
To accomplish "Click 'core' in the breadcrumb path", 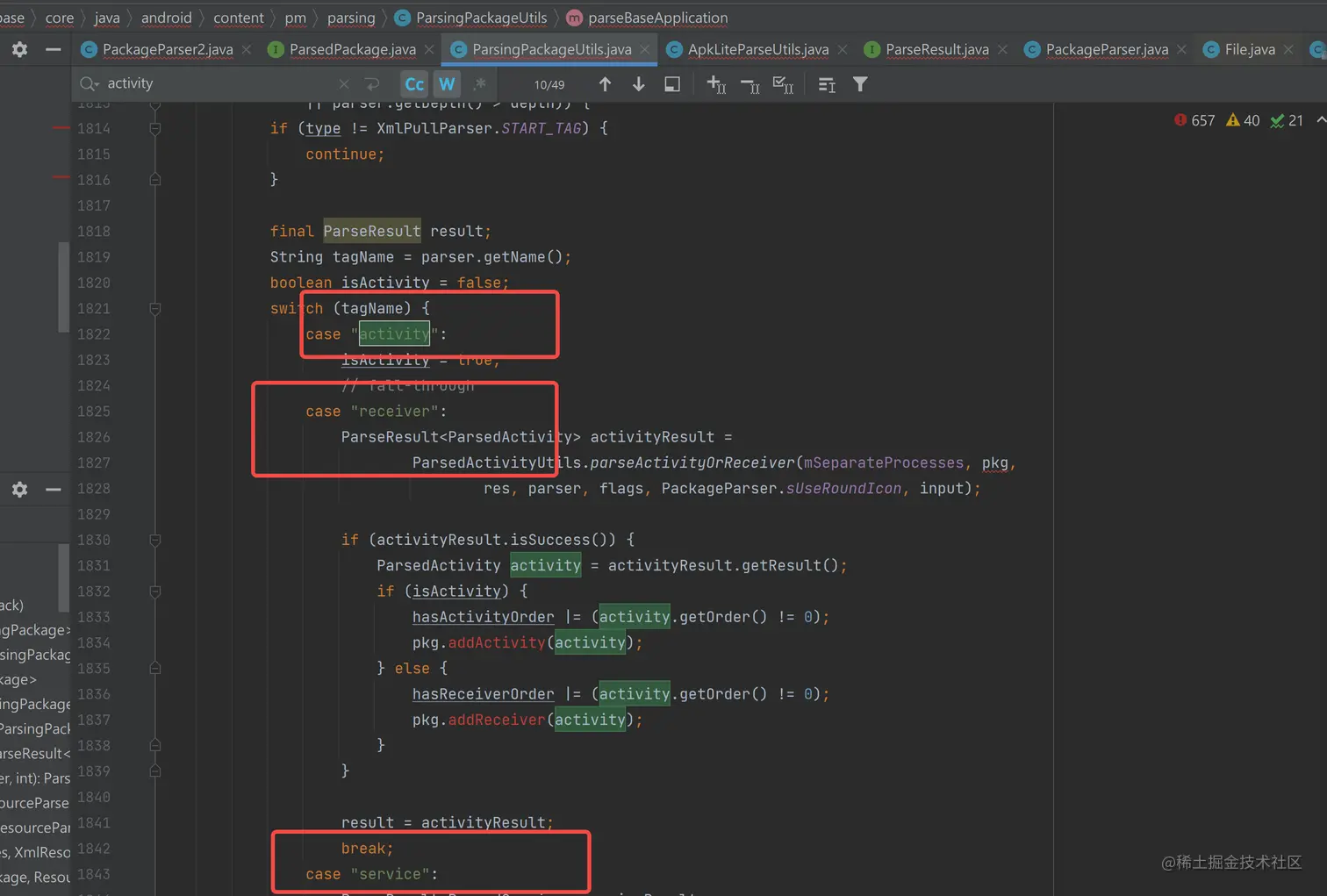I will (60, 18).
